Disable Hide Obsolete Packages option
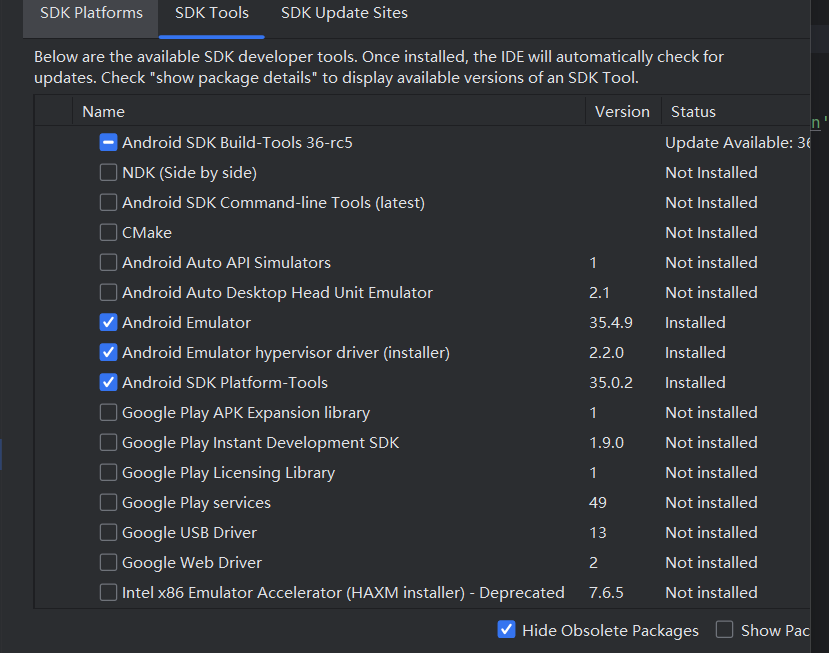Image resolution: width=829 pixels, height=653 pixels. click(507, 630)
